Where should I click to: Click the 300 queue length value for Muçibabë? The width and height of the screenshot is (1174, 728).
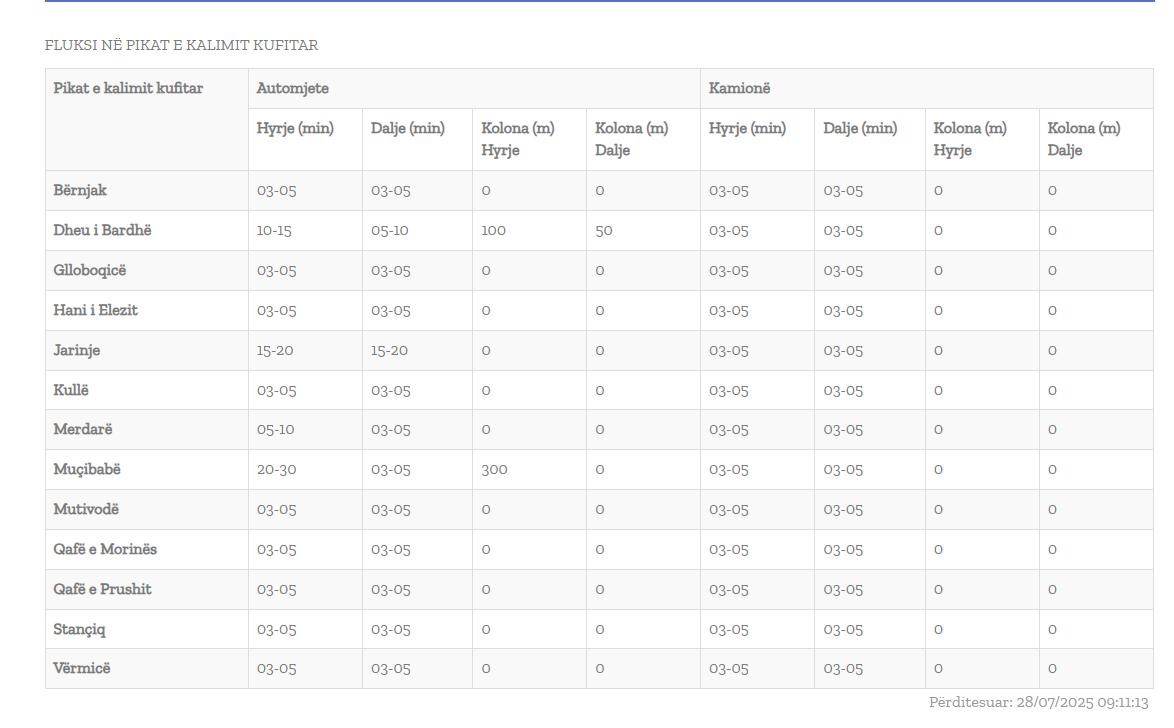[494, 469]
